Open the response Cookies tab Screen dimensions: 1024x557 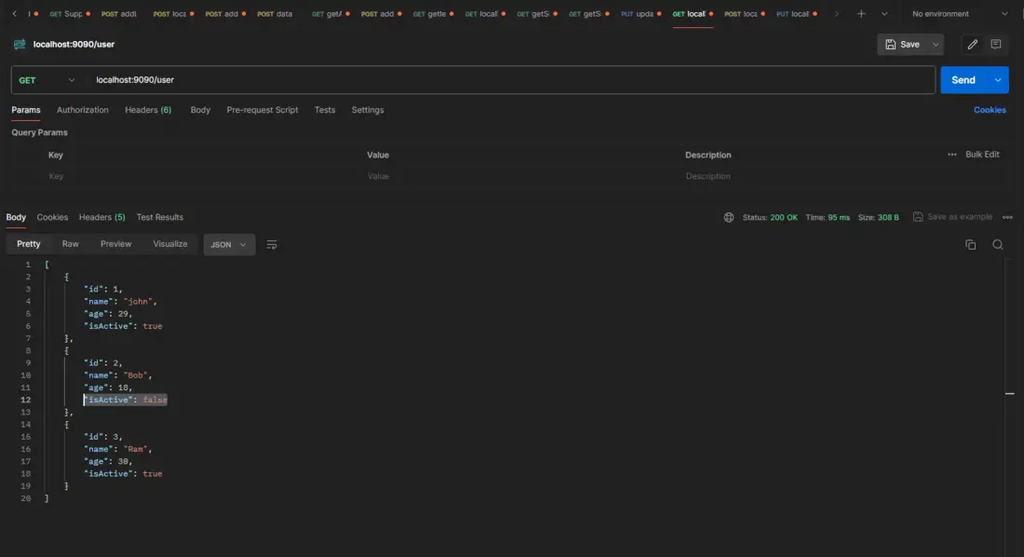[52, 217]
